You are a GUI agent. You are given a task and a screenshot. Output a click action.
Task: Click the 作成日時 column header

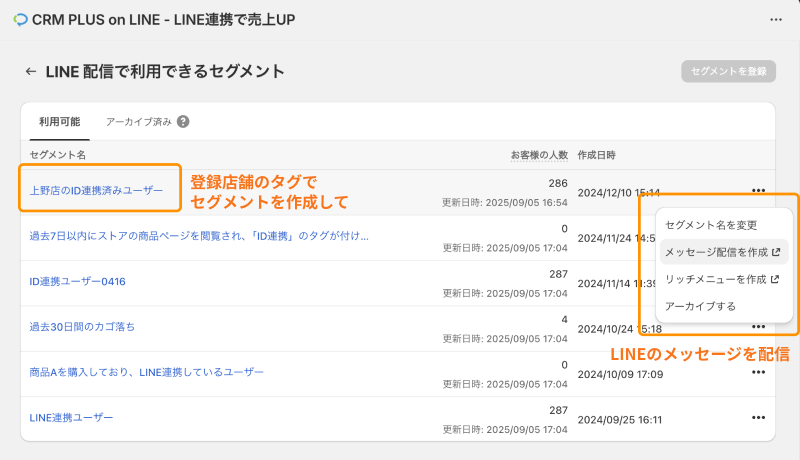pos(596,155)
